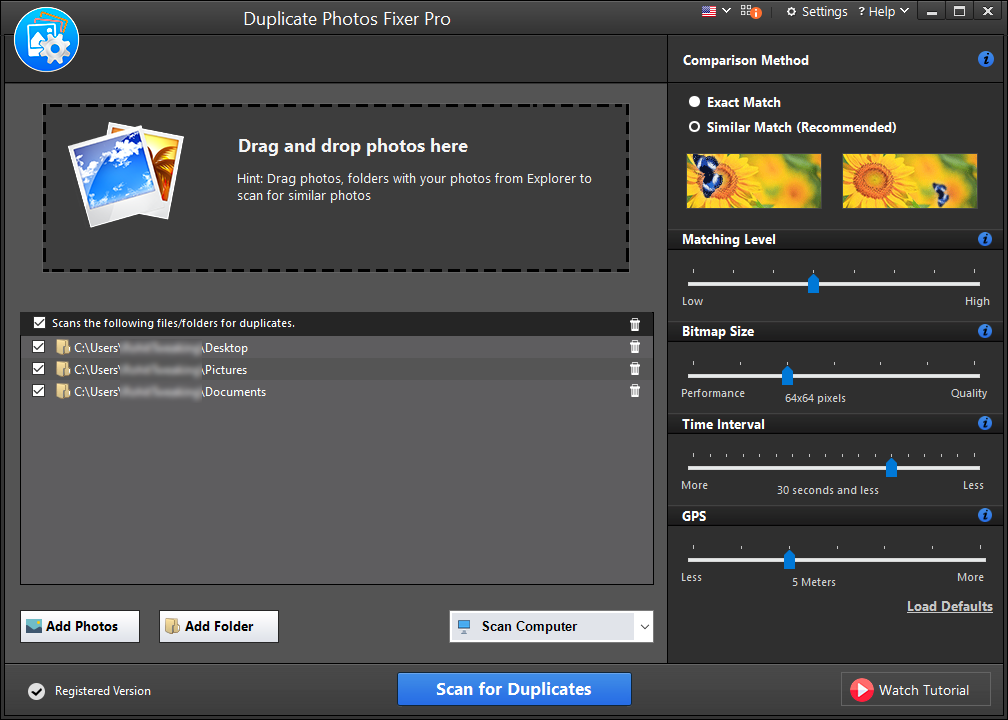Viewport: 1008px width, 720px height.
Task: Click the Registered Version checkmark icon
Action: click(37, 691)
